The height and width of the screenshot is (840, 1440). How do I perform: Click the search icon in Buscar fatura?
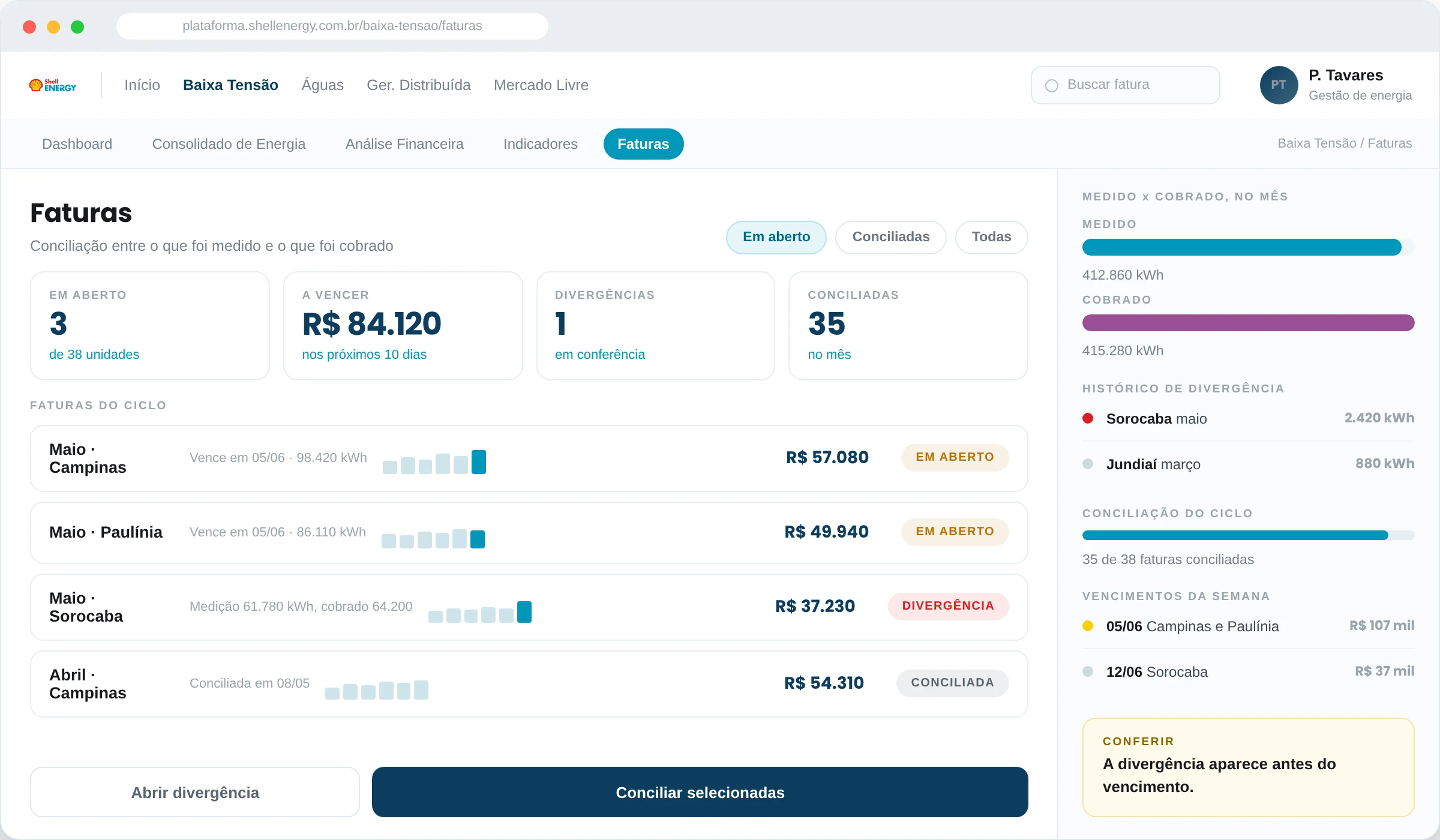click(1051, 85)
